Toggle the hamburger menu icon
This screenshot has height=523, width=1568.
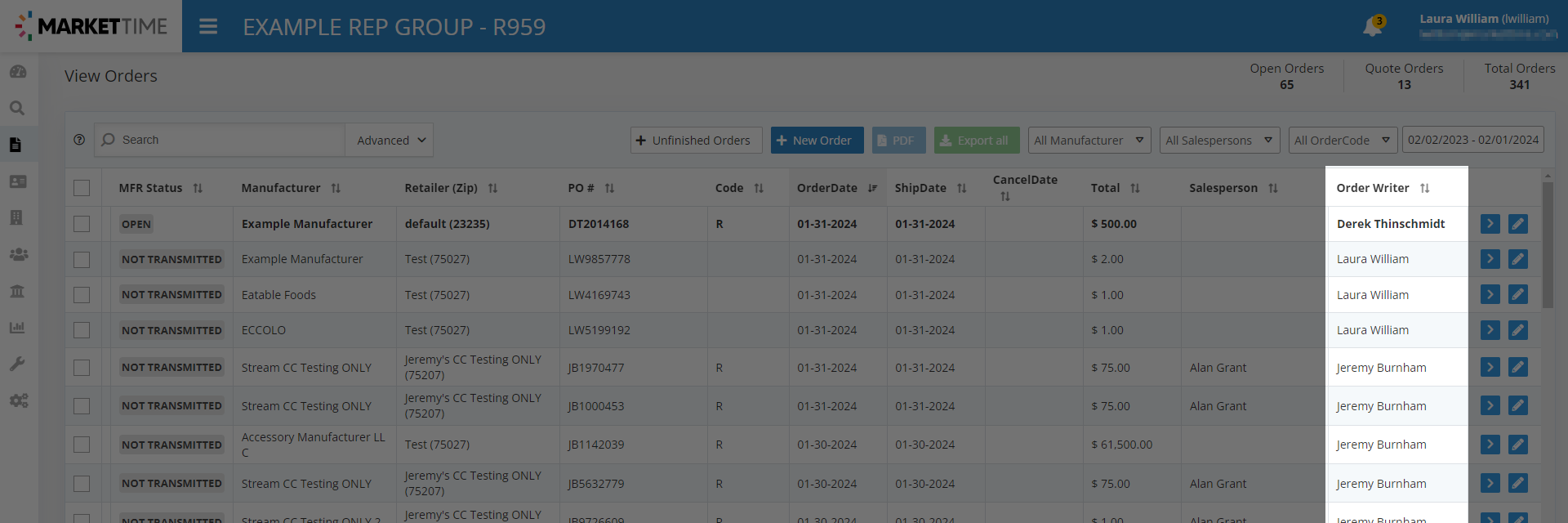coord(208,27)
